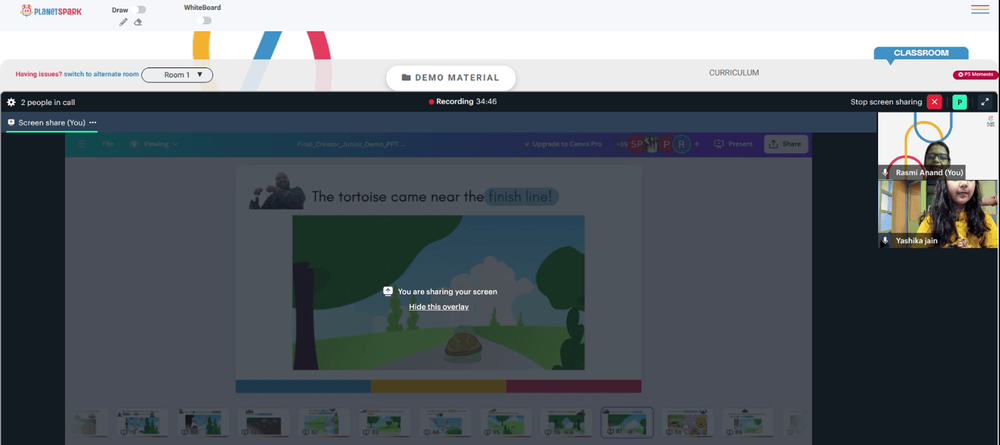This screenshot has width=1000, height=445.
Task: Switch to the Classroom tab
Action: tap(921, 54)
